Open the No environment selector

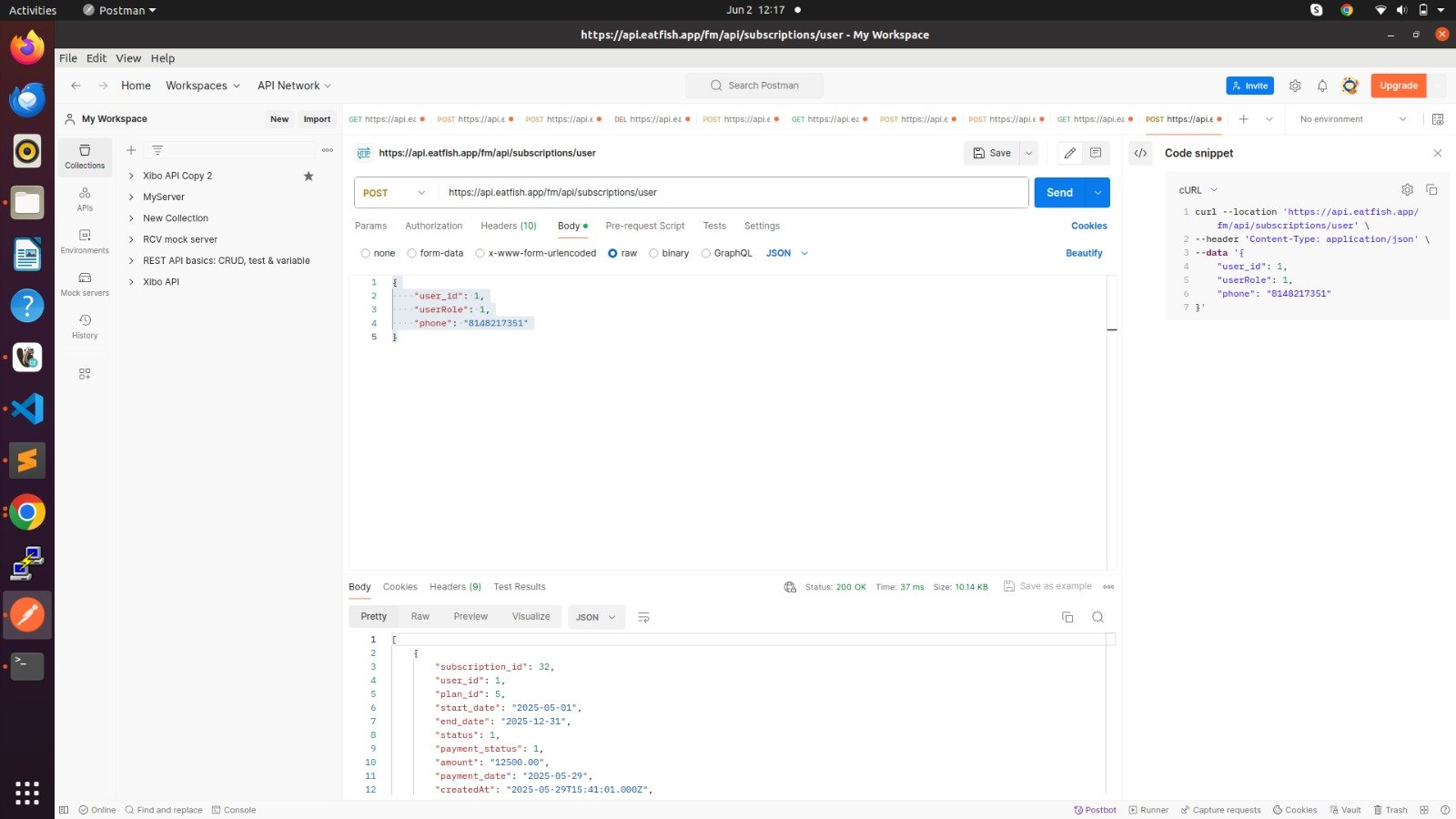(1352, 119)
